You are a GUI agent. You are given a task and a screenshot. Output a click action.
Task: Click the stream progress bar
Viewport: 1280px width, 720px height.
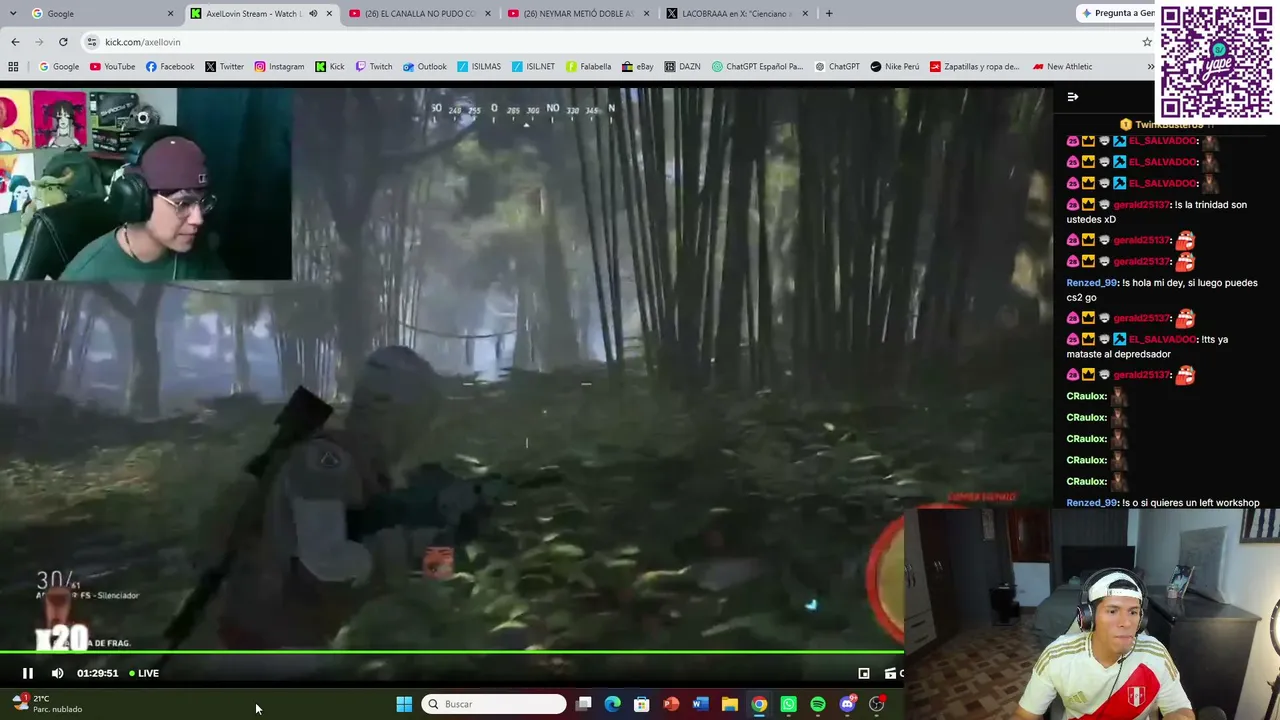(452, 652)
